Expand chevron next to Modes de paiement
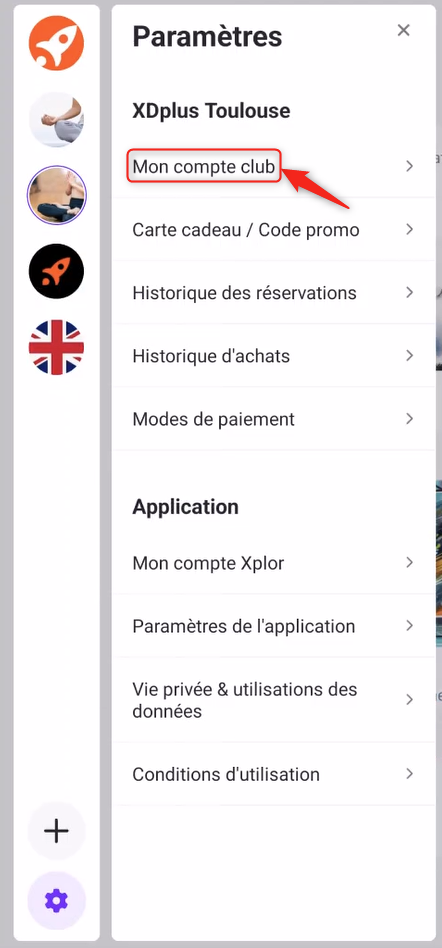 point(409,418)
